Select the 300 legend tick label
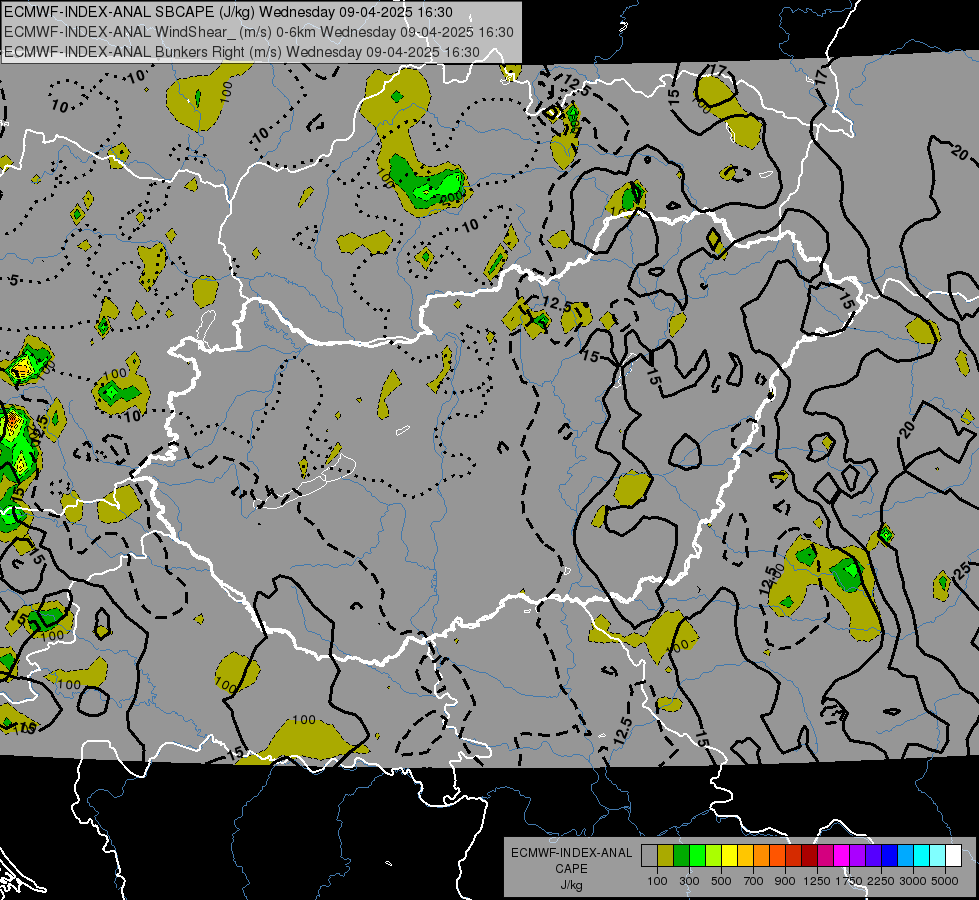Screen dimensions: 979x900 (x=689, y=881)
